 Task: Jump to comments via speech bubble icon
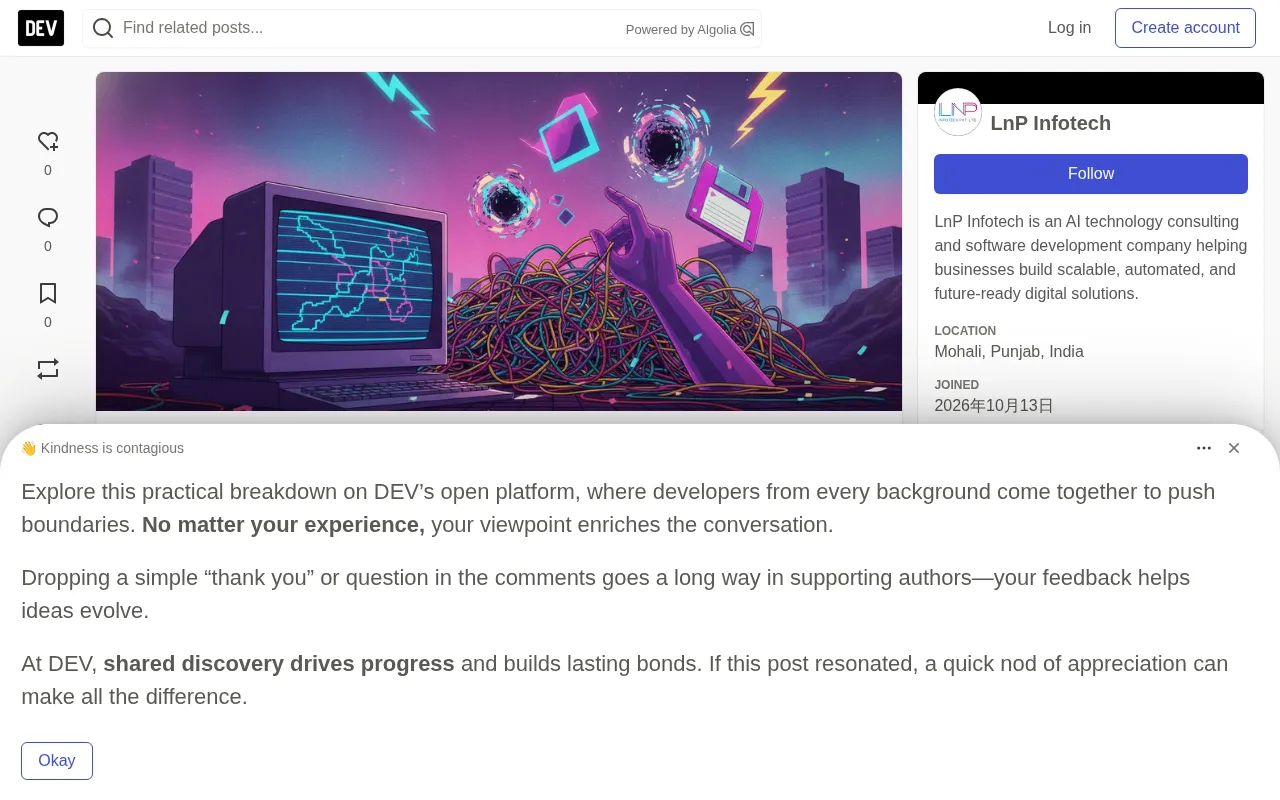[x=48, y=218]
